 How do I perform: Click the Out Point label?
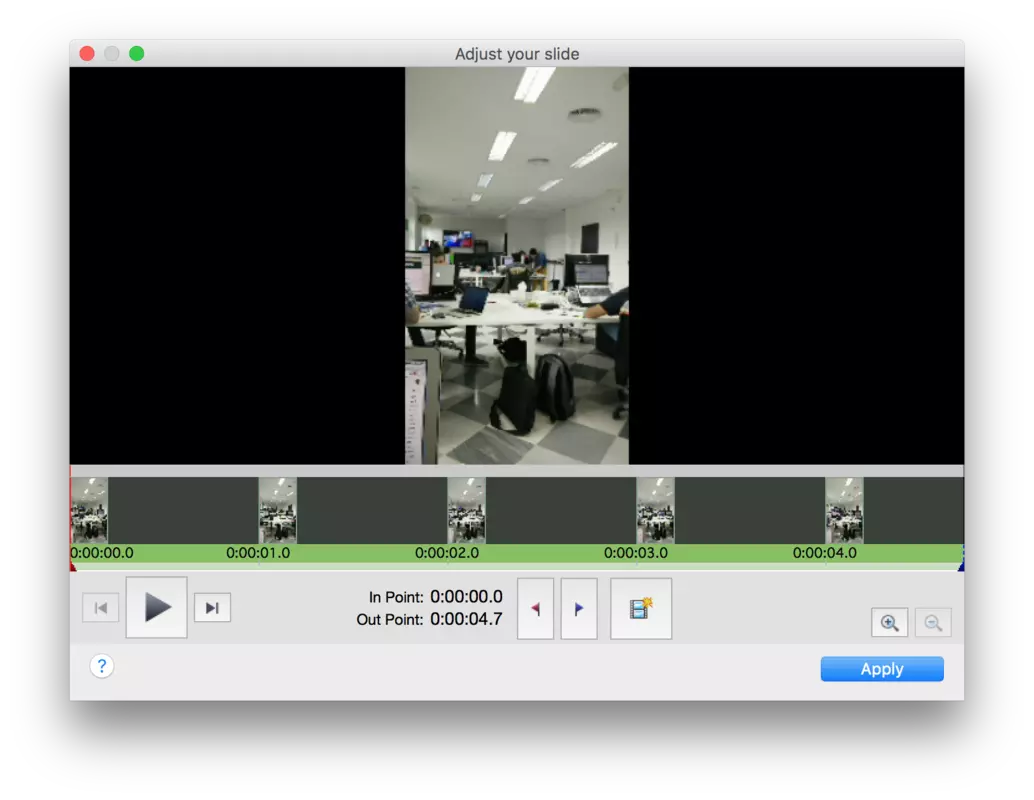pyautogui.click(x=390, y=620)
